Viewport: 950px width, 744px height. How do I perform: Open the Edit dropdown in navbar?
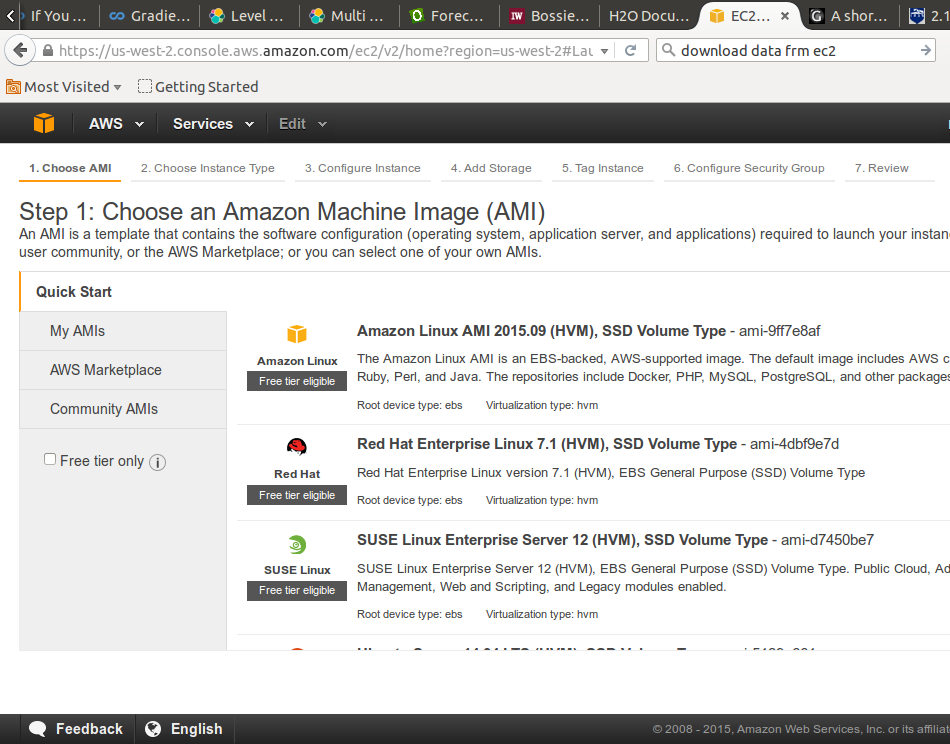coord(302,124)
